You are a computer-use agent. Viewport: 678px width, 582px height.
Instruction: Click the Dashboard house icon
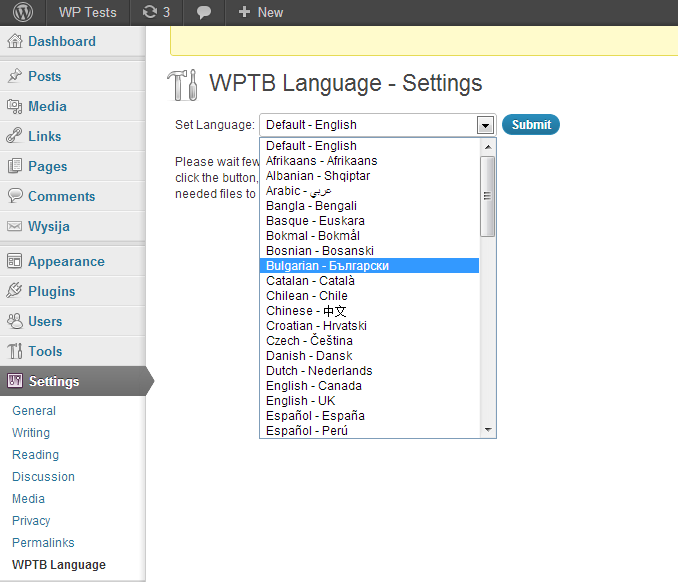click(15, 41)
